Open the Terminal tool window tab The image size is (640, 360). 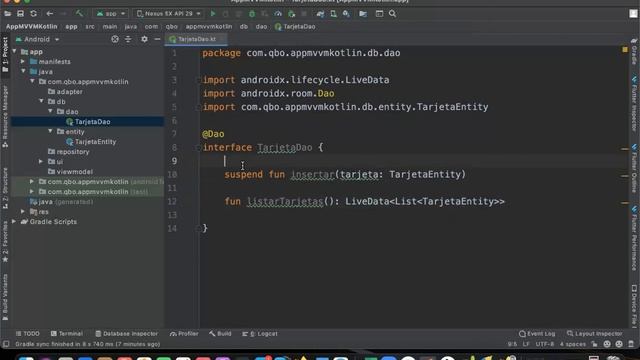point(67,333)
